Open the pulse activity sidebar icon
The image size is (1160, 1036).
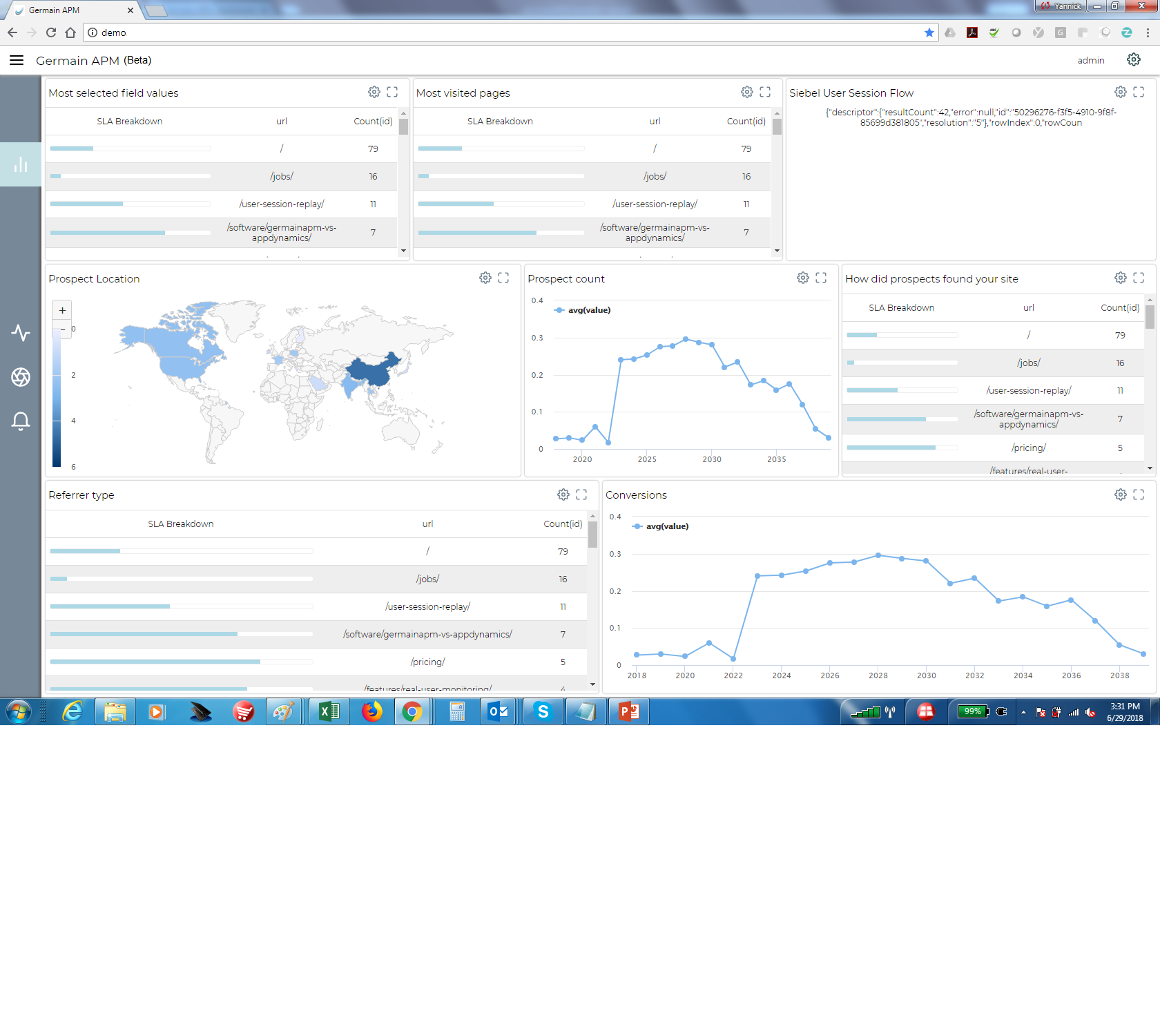coord(21,333)
